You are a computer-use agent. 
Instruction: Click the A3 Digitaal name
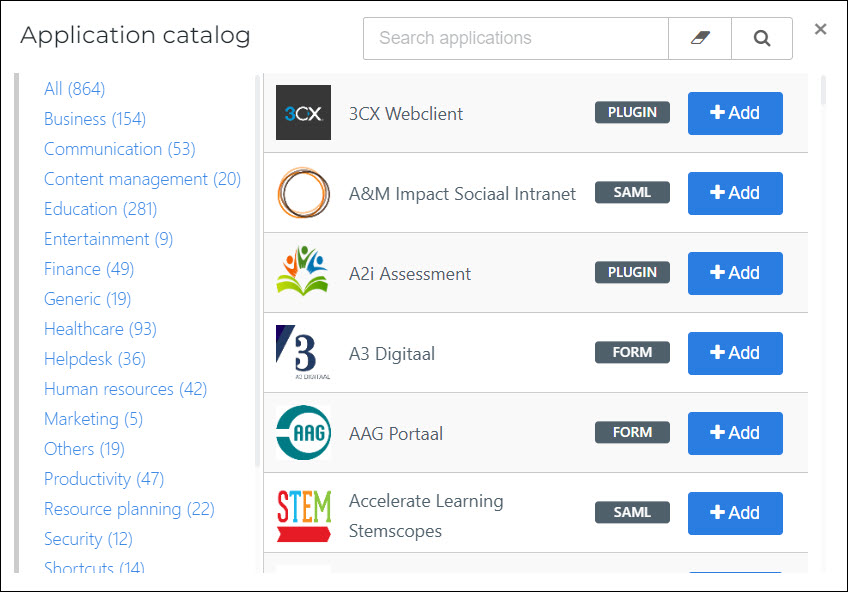[392, 354]
